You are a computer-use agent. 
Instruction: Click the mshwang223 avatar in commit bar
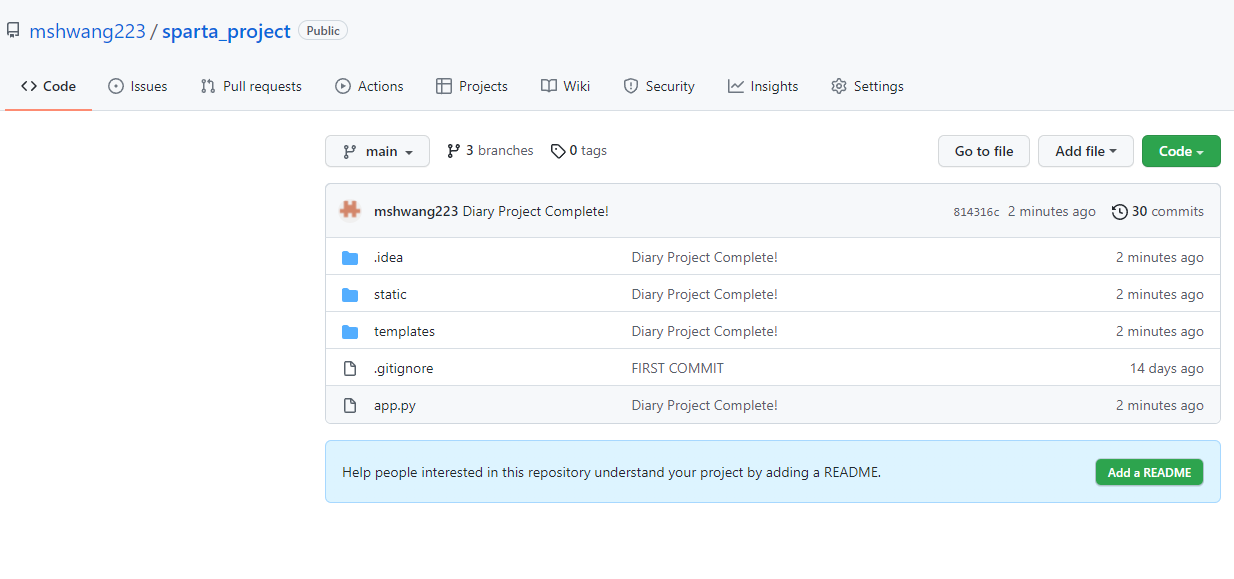[x=350, y=211]
